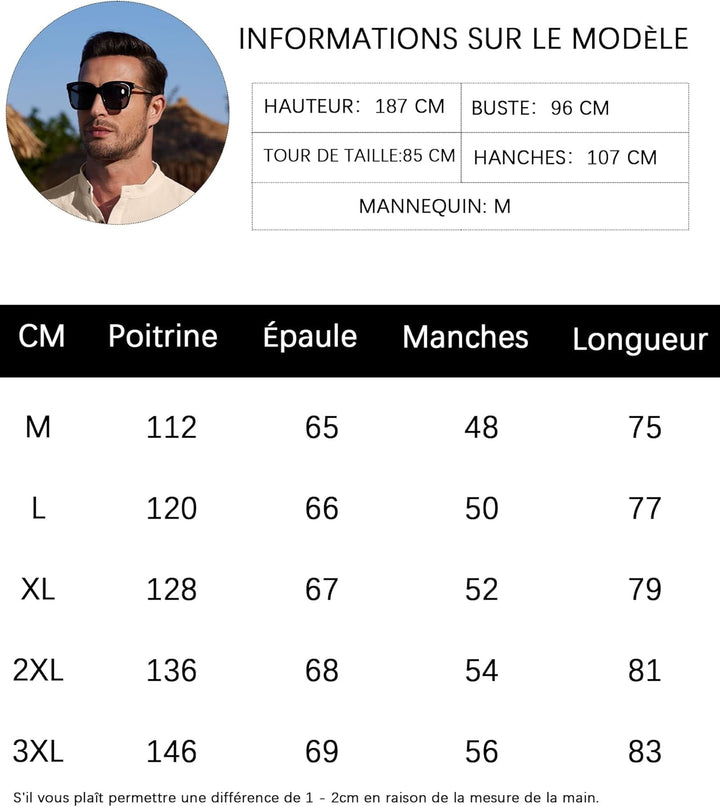Select the XL size row label
Screen dimensions: 720x807
tap(38, 589)
